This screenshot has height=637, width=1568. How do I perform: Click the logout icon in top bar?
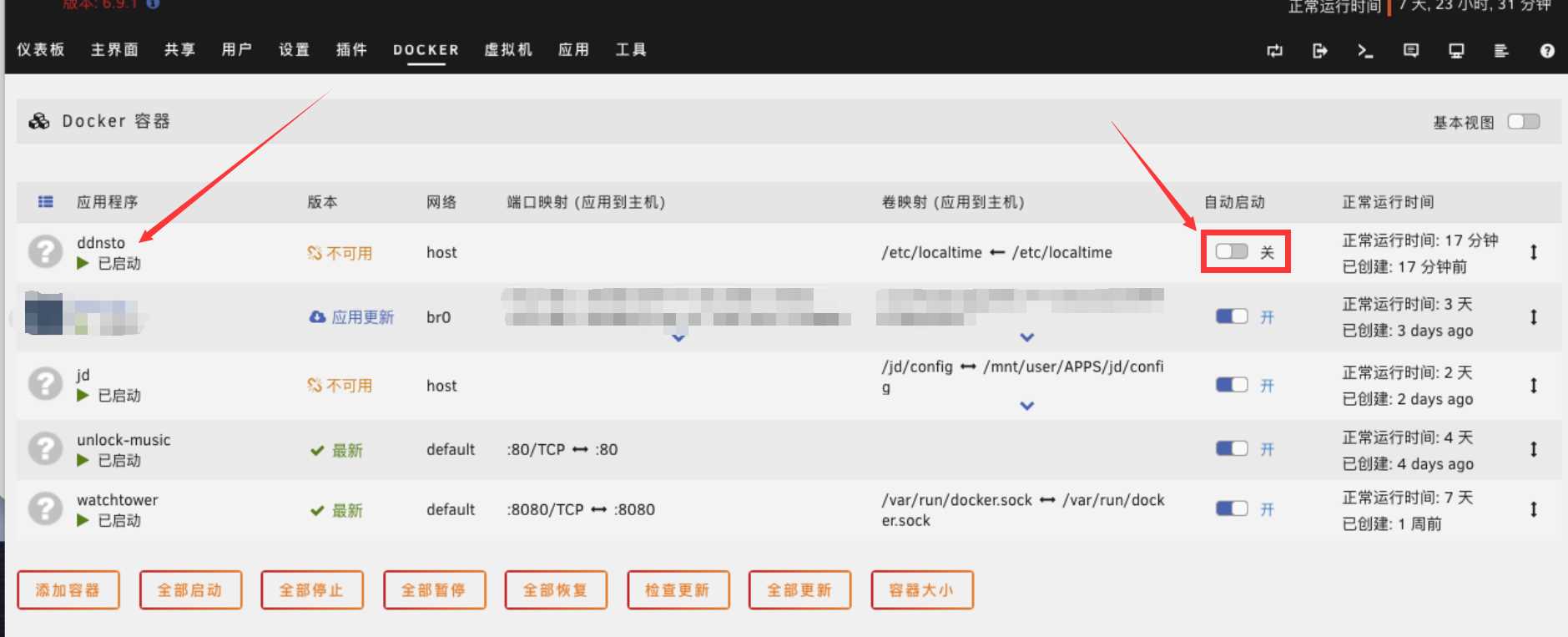(1319, 51)
